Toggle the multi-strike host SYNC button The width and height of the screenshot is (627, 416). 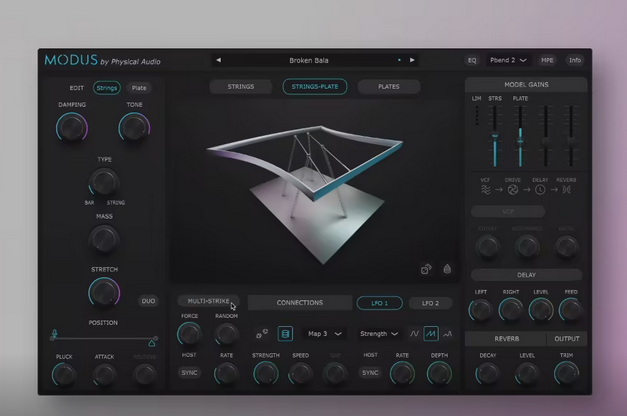click(189, 373)
